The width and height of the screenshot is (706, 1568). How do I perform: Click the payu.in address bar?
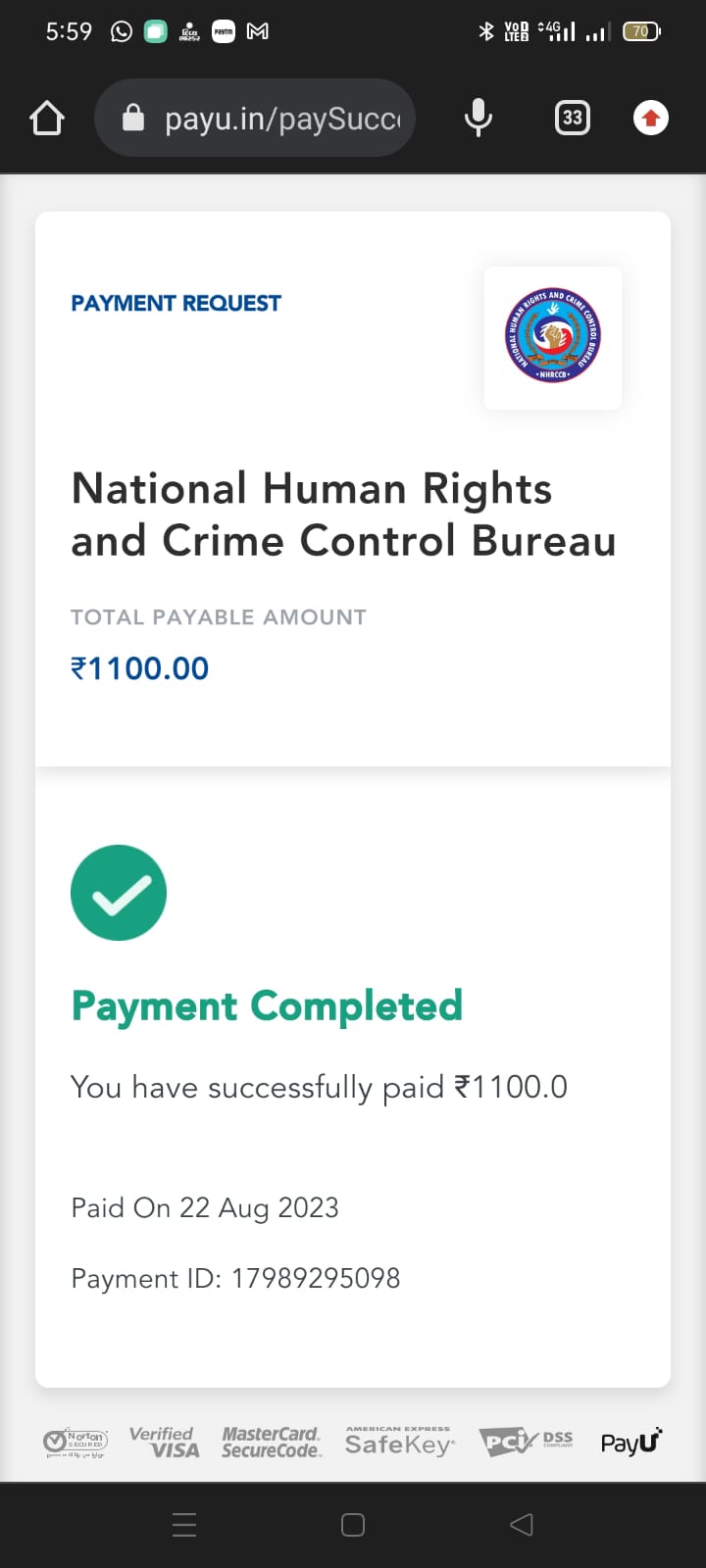[281, 119]
